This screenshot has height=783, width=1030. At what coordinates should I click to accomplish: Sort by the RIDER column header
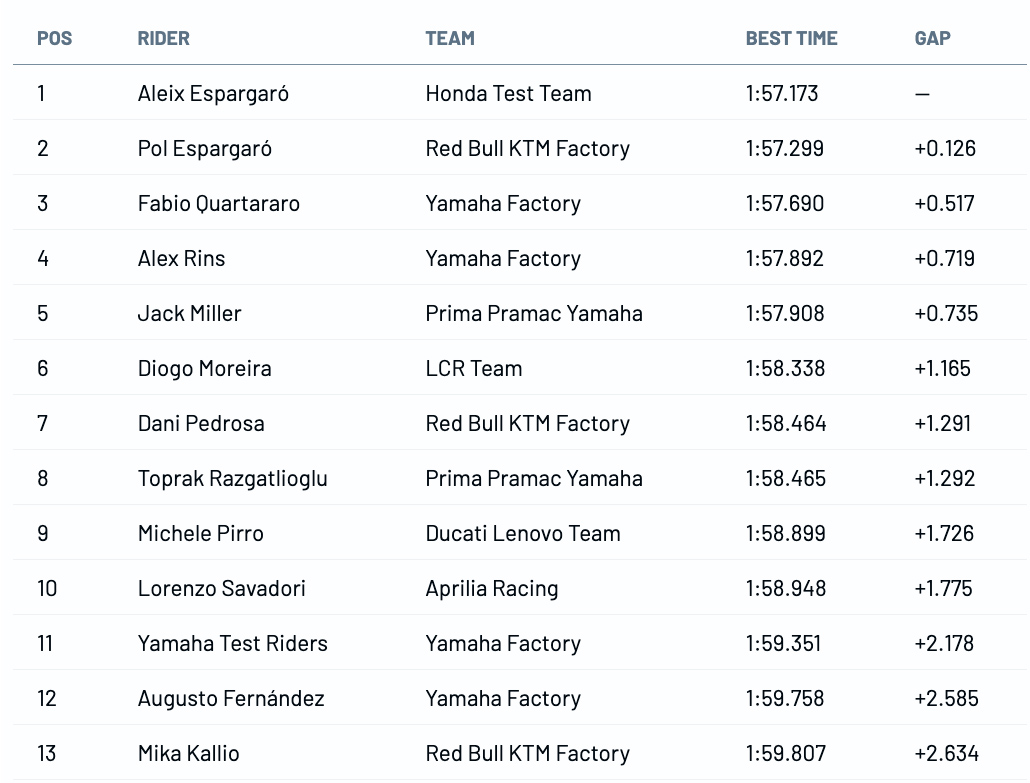click(163, 39)
